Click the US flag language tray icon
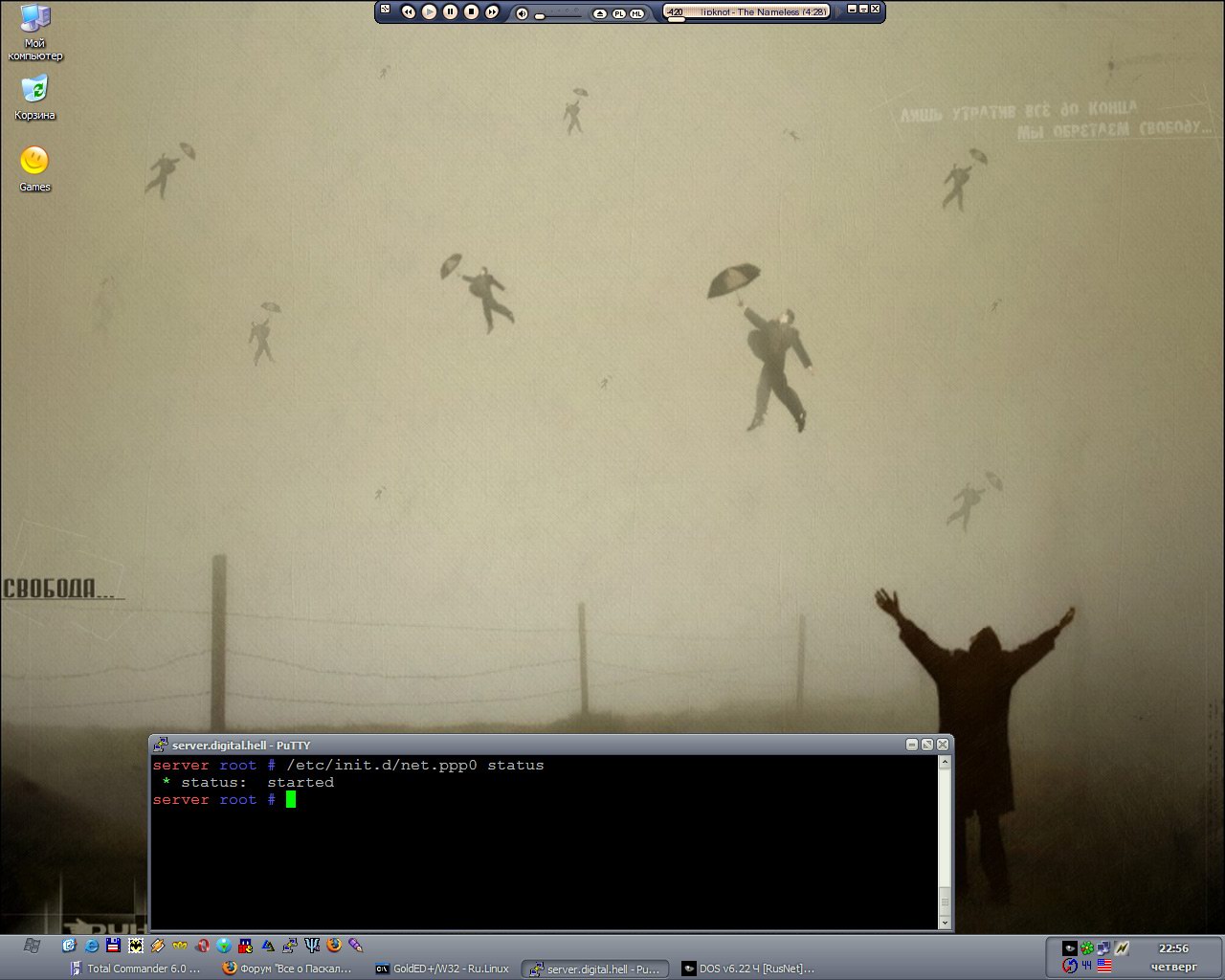The height and width of the screenshot is (980, 1225). [1104, 966]
